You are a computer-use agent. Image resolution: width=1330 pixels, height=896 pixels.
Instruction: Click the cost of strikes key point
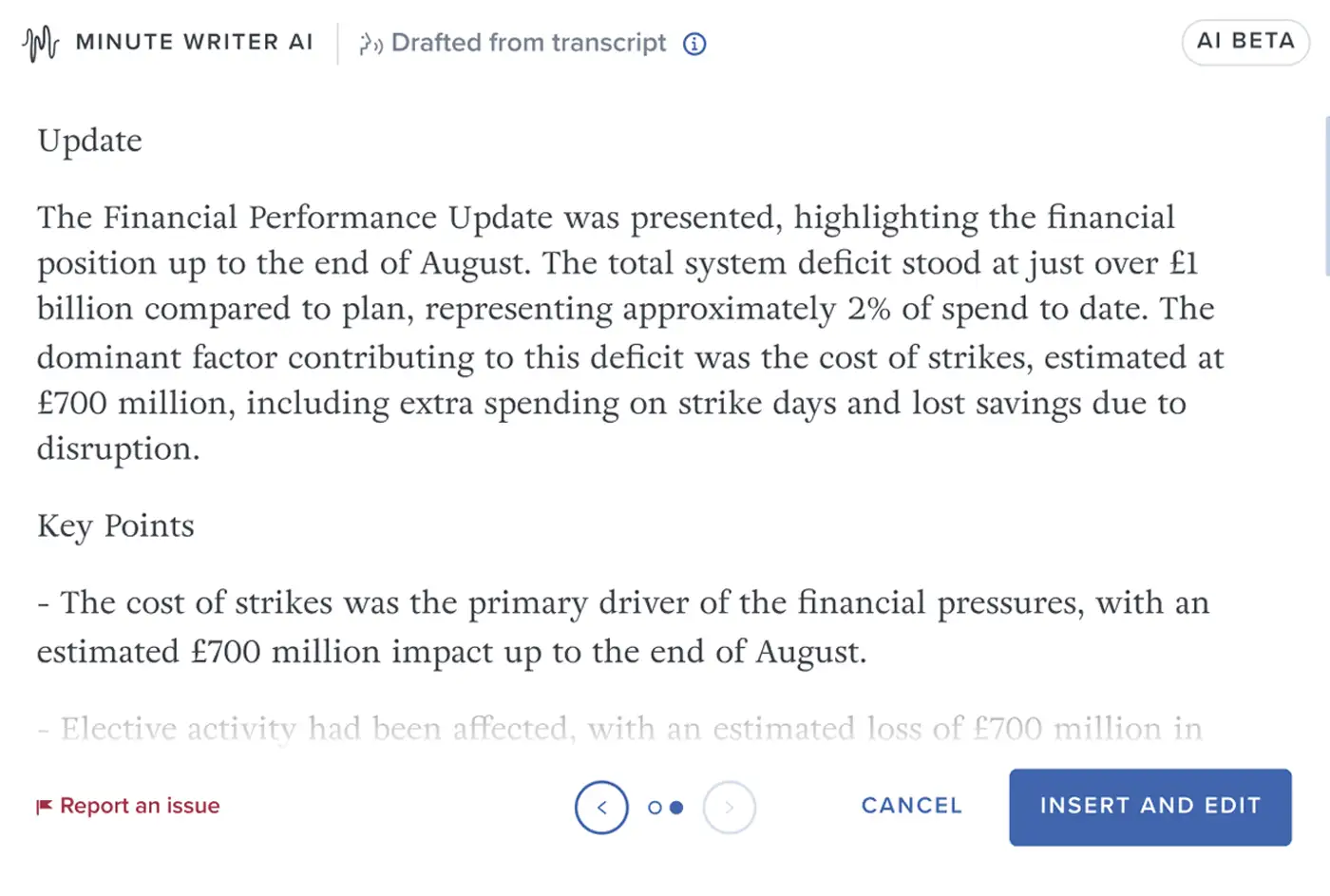(x=622, y=627)
